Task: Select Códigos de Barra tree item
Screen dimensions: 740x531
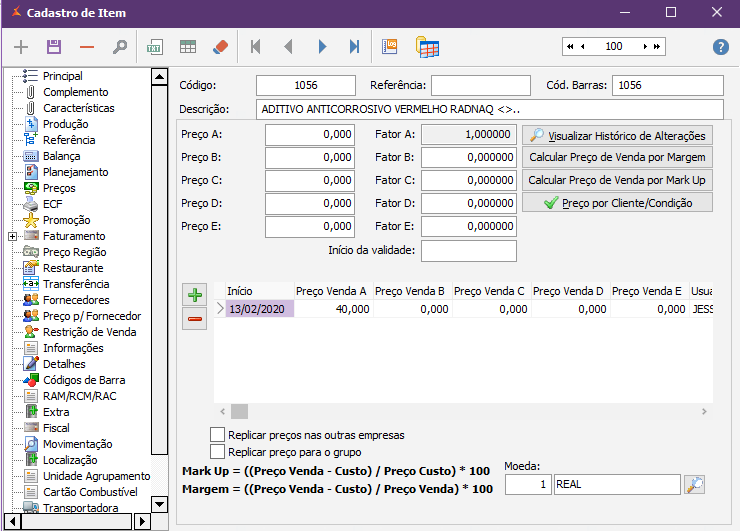Action: pos(84,380)
